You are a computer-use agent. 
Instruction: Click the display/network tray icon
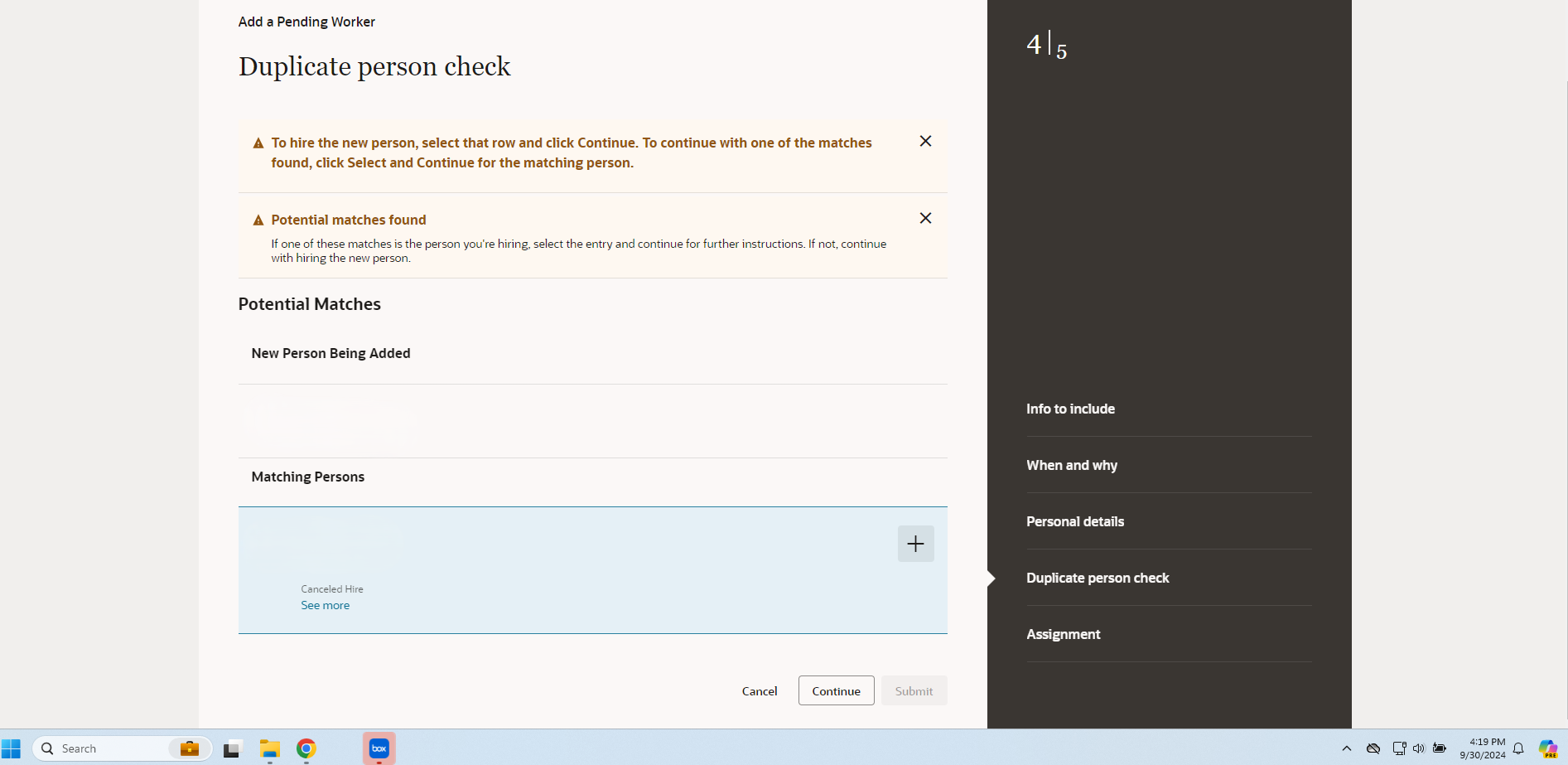1399,748
